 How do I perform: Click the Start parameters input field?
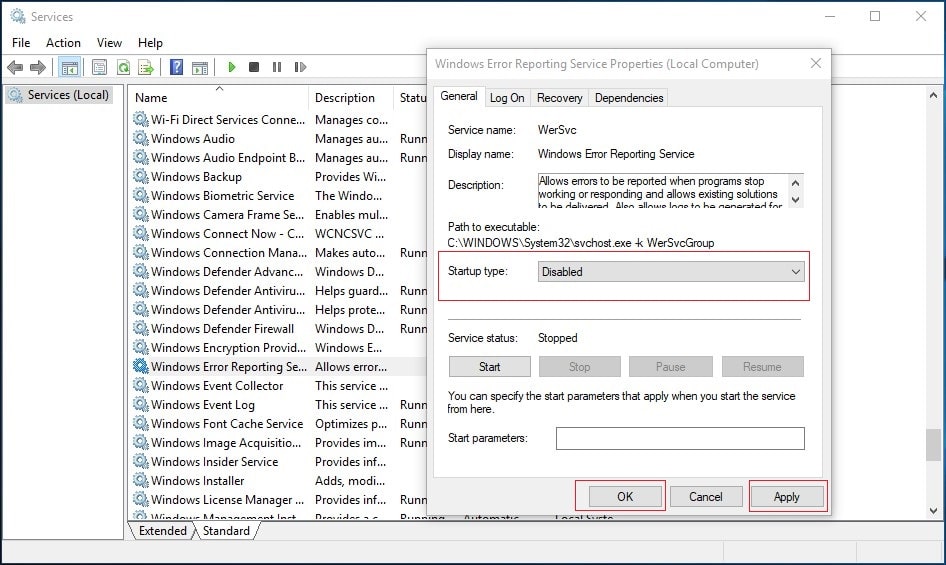point(680,438)
